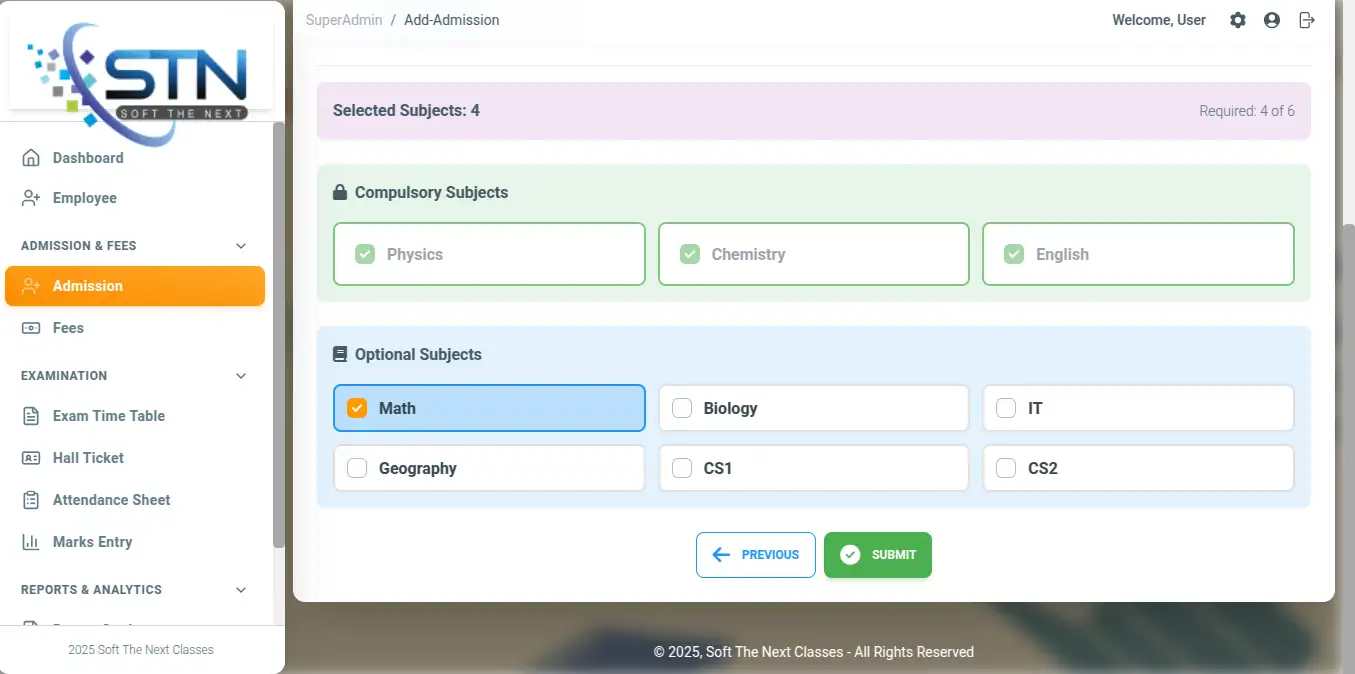Click the Attendance Sheet clipboard icon
The height and width of the screenshot is (674, 1355).
tap(31, 500)
